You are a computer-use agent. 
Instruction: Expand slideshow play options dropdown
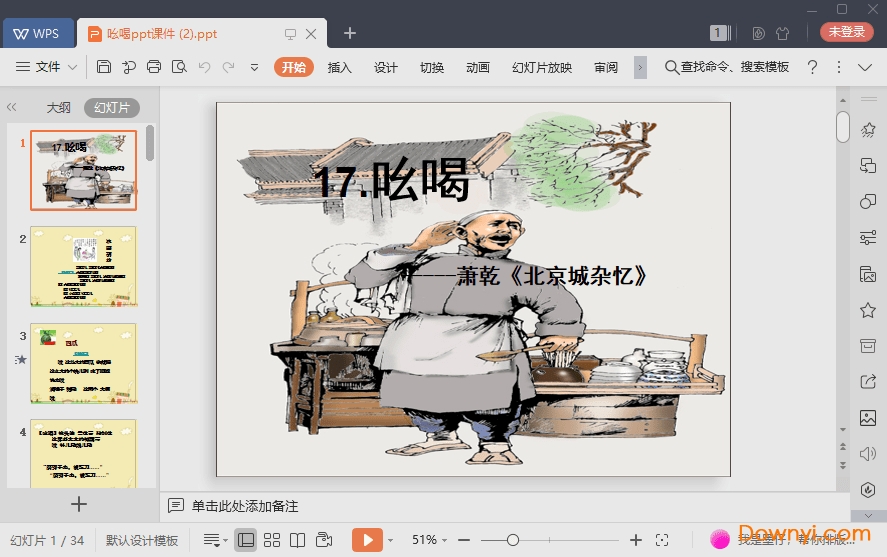(390, 541)
